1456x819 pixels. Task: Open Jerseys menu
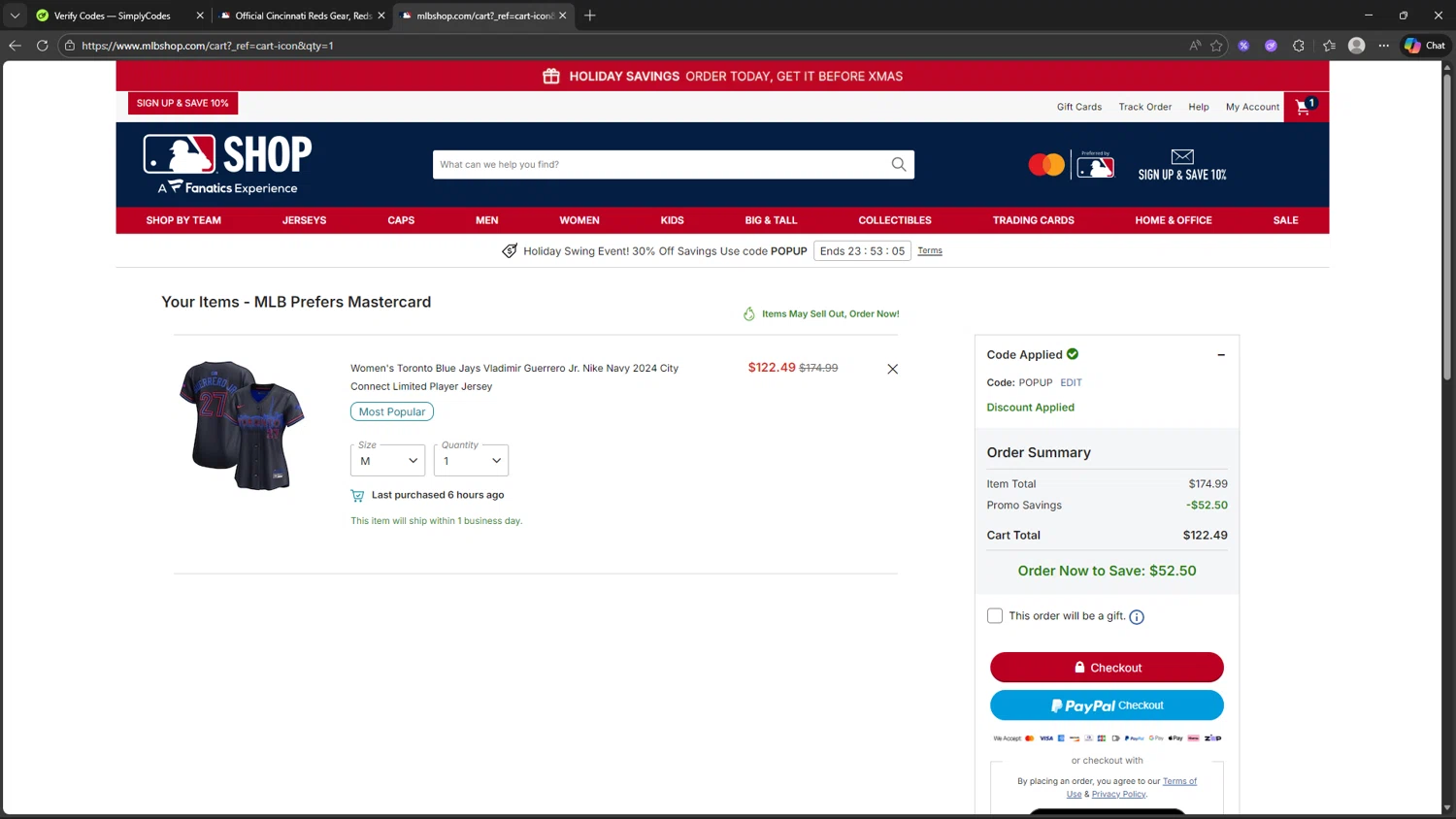[x=304, y=220]
